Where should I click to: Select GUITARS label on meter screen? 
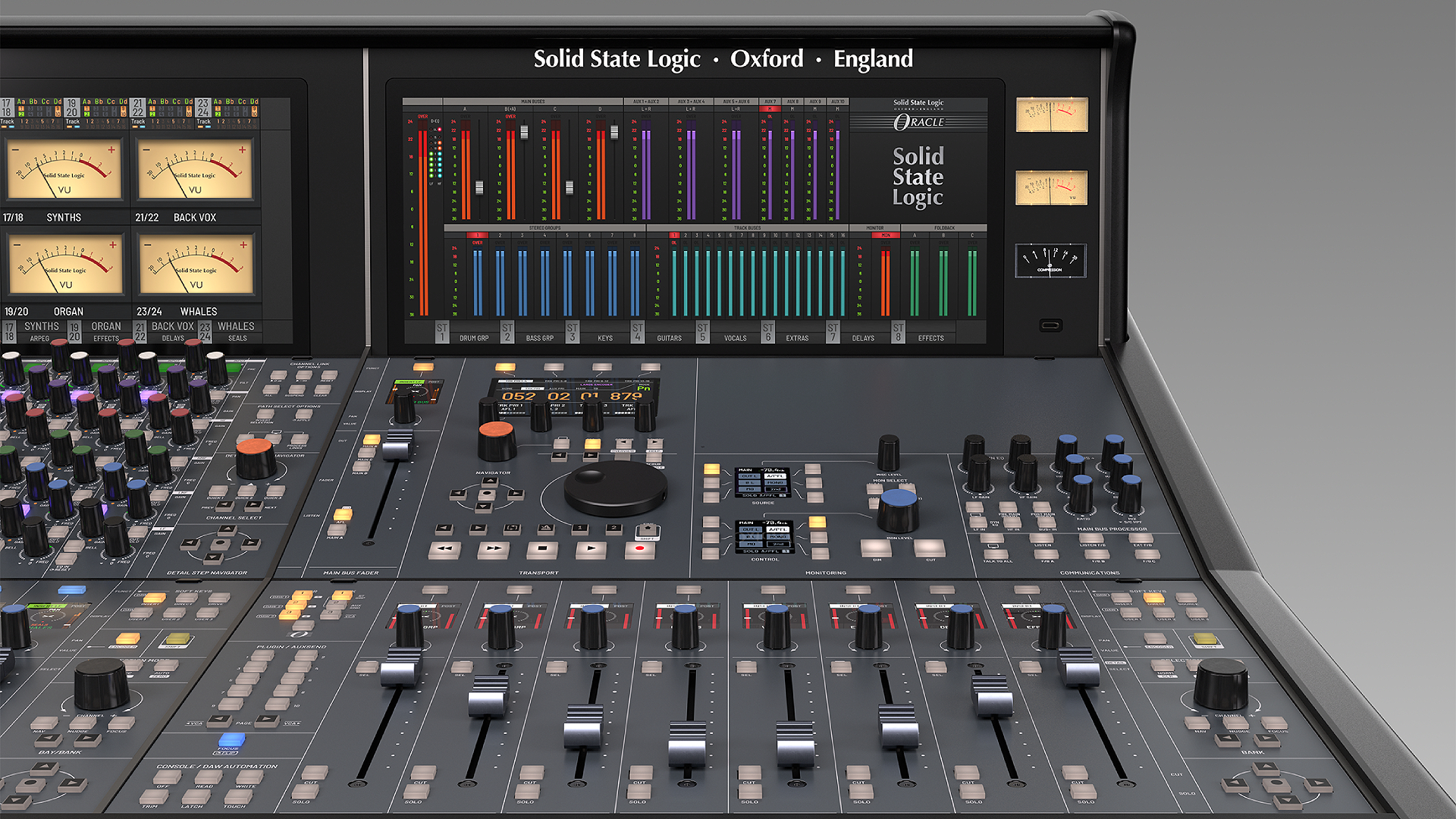pos(670,338)
